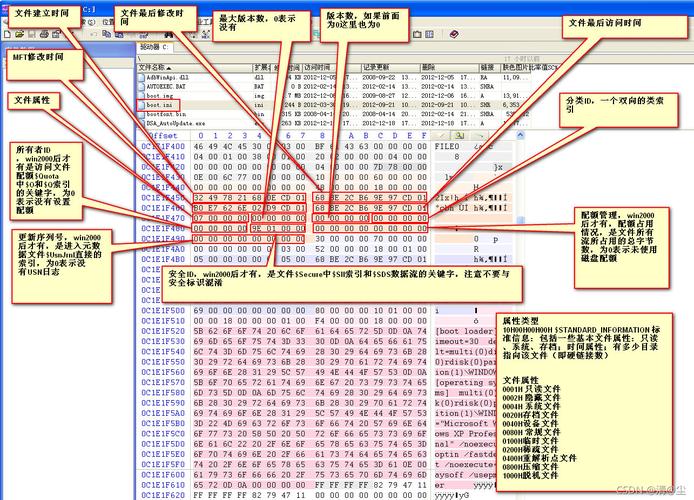The width and height of the screenshot is (694, 500).
Task: Click the red book help icon
Action: click(x=454, y=34)
